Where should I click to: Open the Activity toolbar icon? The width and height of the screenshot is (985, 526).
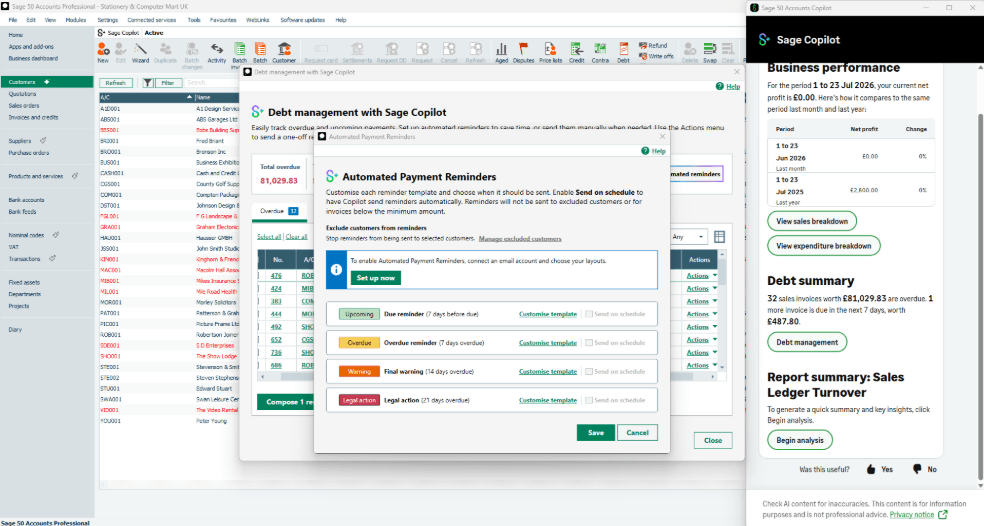click(x=217, y=52)
